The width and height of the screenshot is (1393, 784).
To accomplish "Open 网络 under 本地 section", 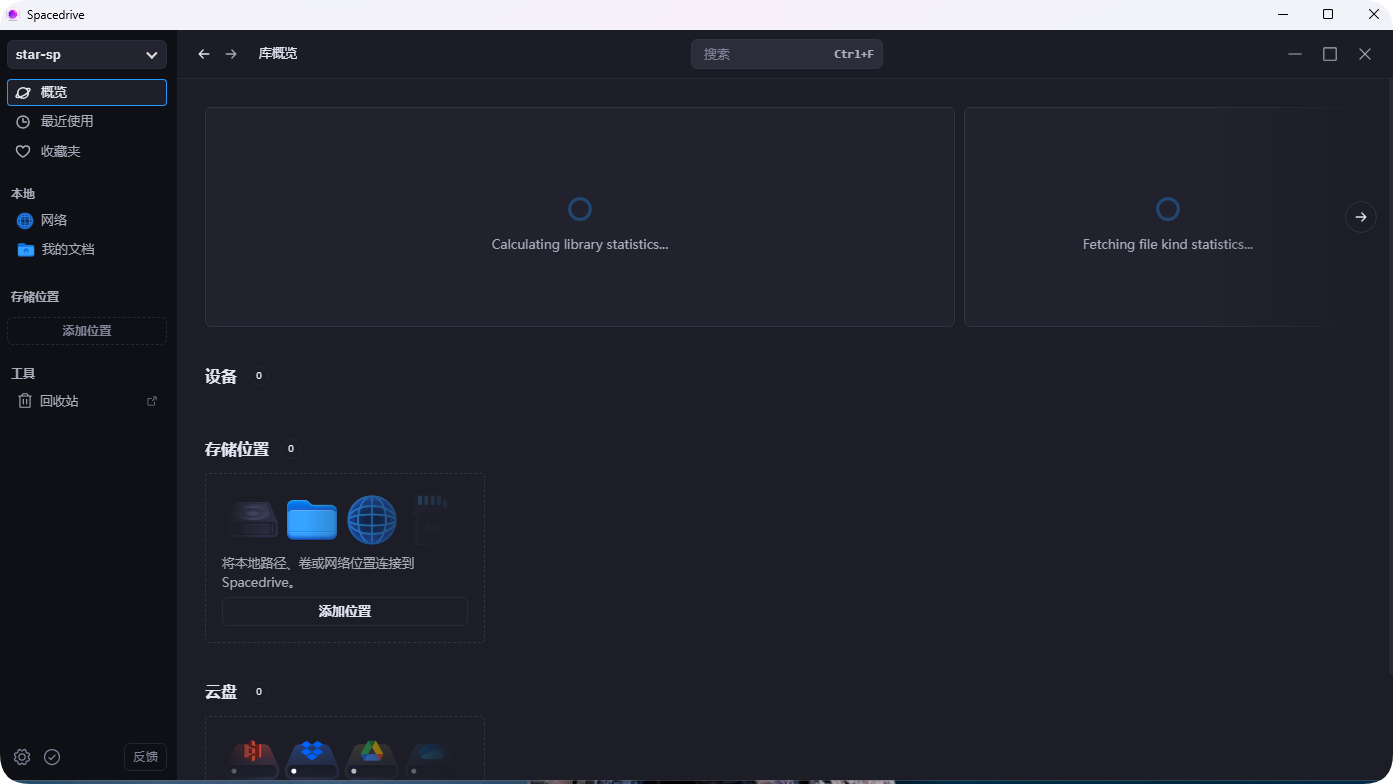I will pos(54,220).
